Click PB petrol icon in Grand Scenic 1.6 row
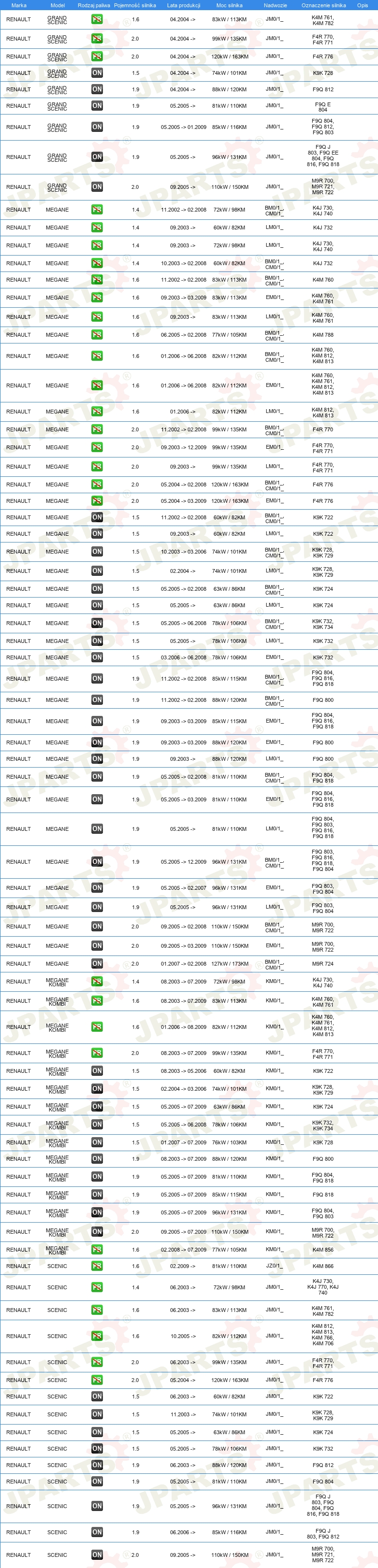378x1568 pixels. click(x=97, y=19)
